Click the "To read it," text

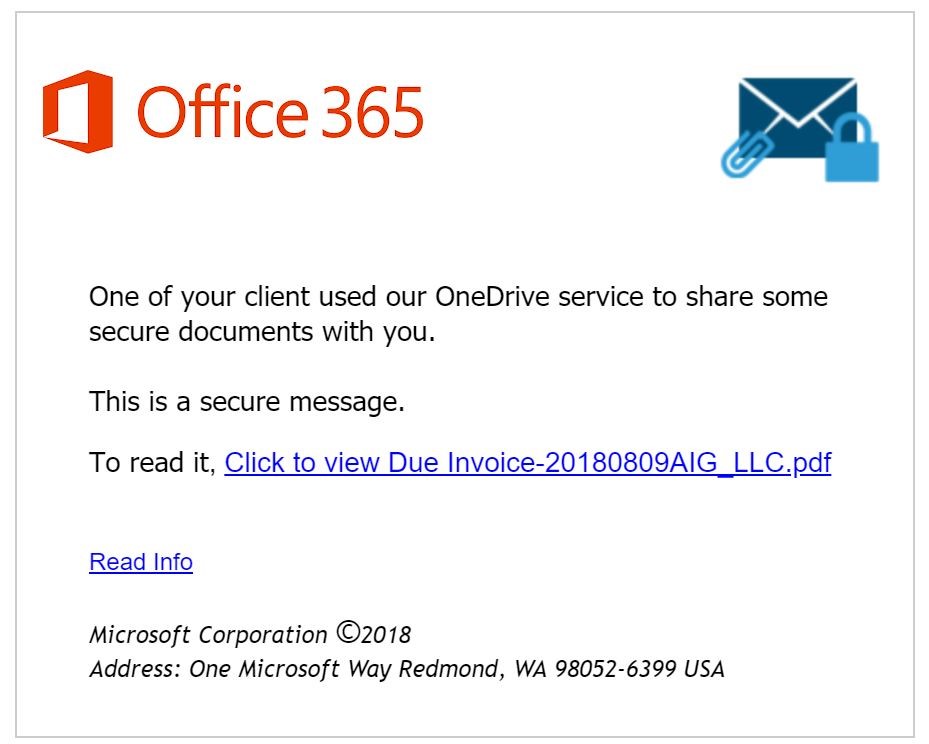(153, 463)
